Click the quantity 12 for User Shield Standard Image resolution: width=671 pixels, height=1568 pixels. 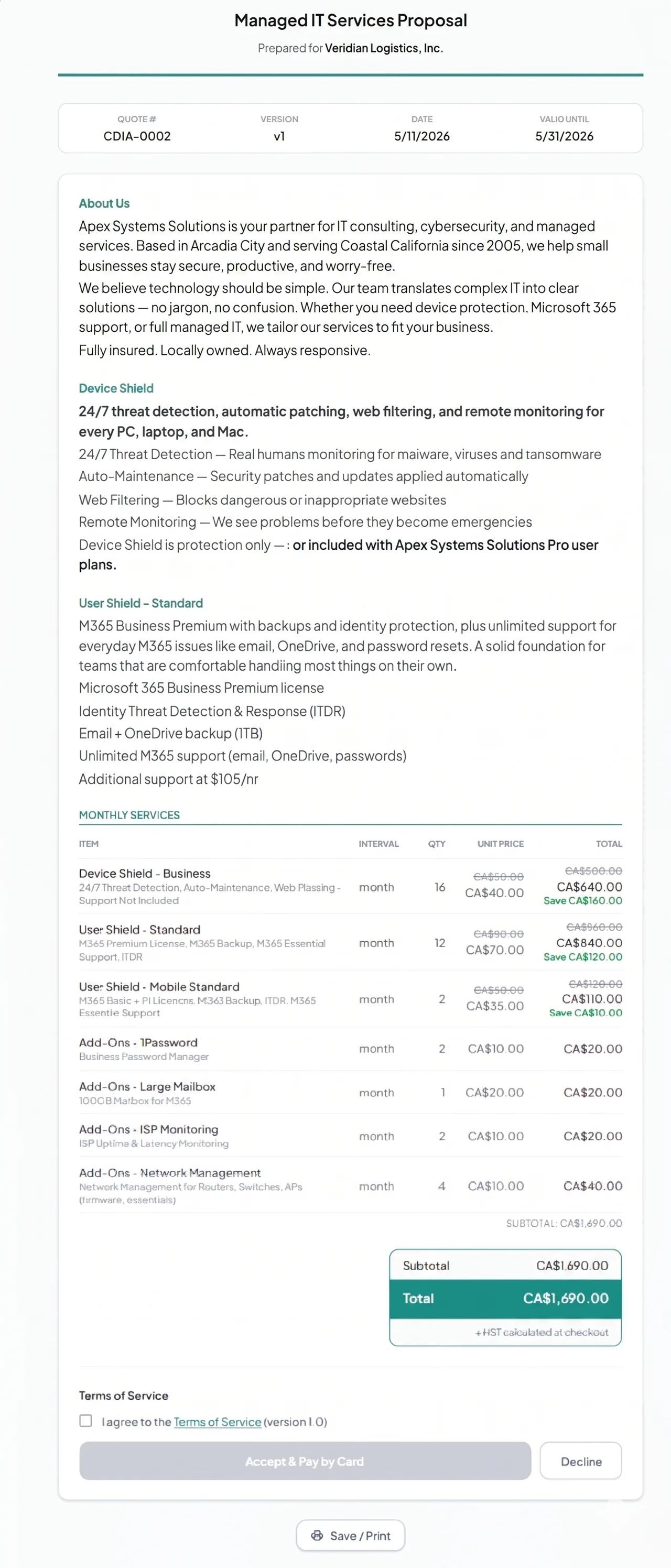click(440, 943)
